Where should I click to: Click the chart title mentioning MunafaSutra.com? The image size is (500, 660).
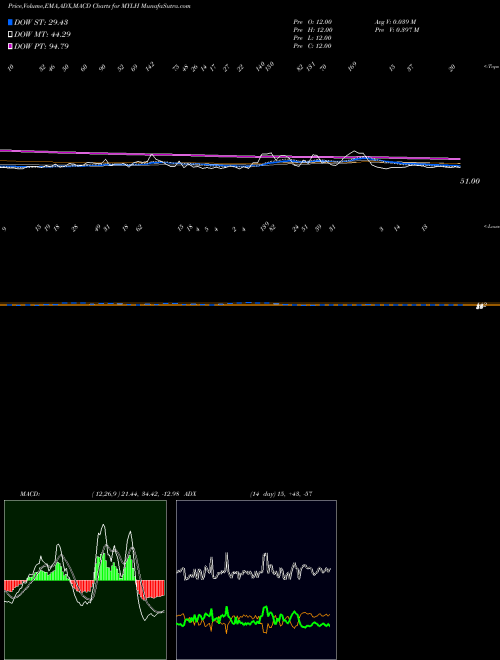pos(99,7)
